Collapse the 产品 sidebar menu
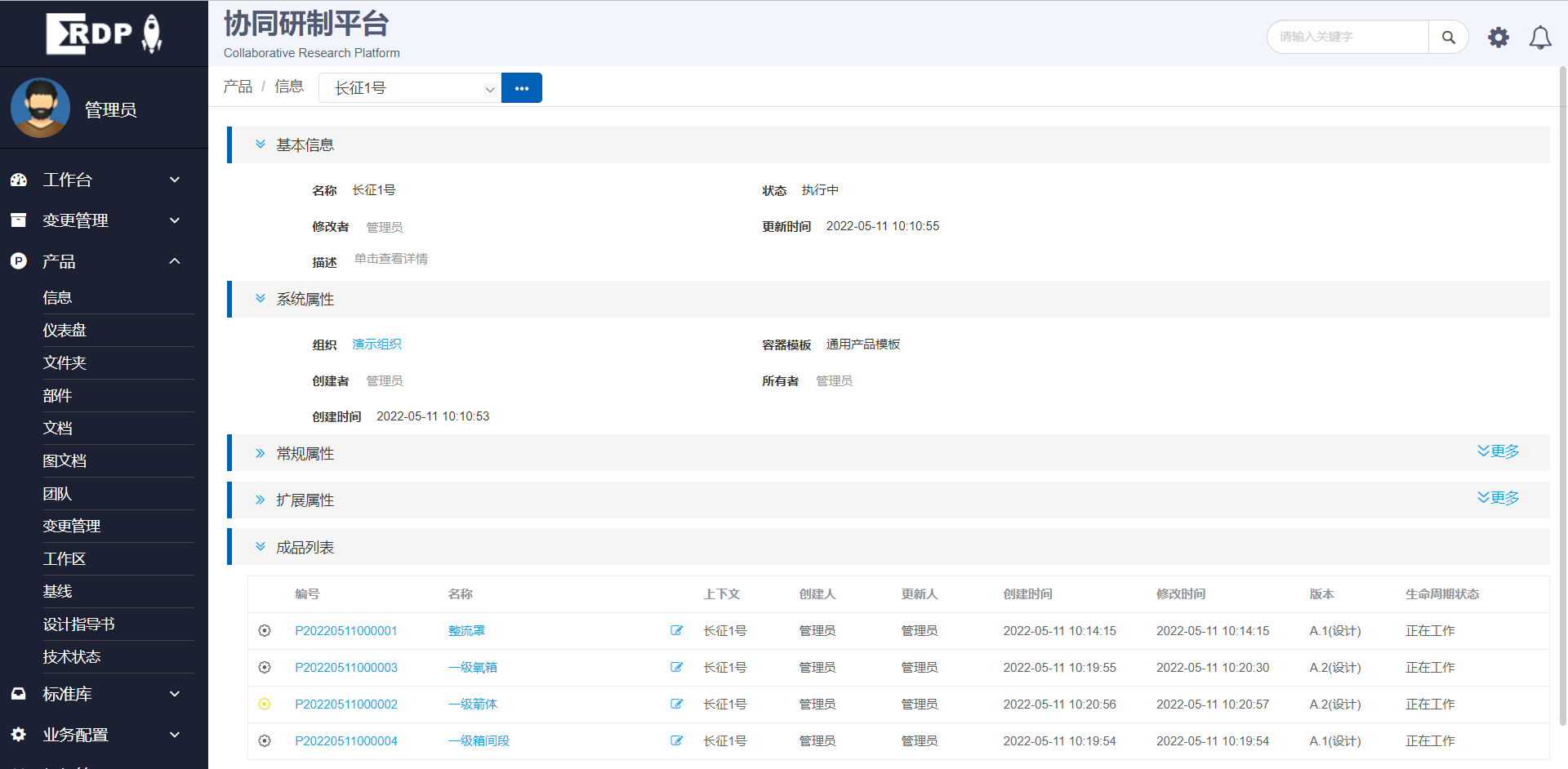 click(175, 261)
